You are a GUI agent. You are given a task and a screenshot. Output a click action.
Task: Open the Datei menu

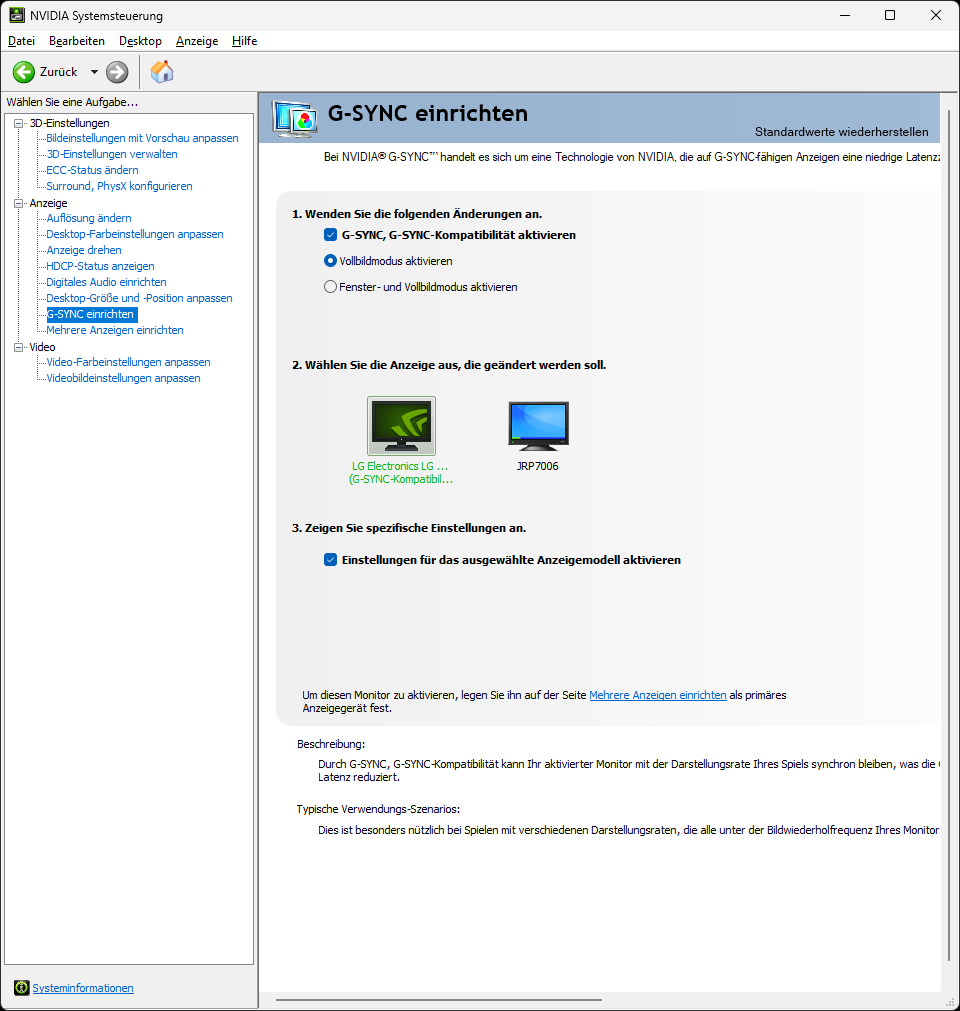coord(21,41)
